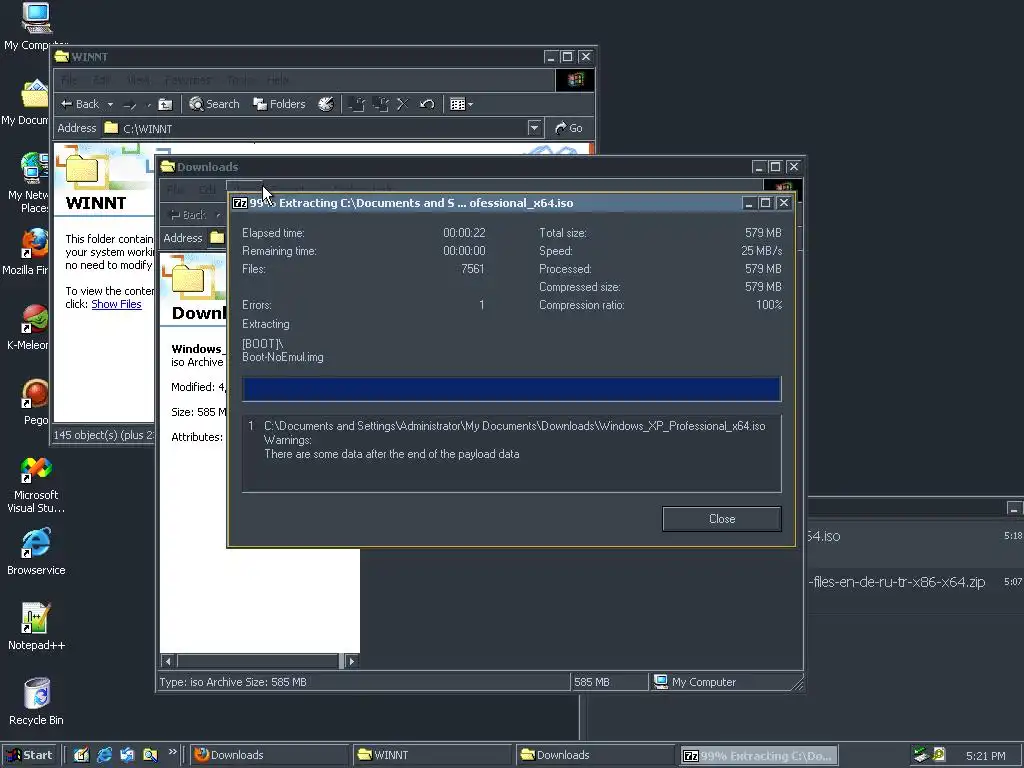Select the warning message path line
Viewport: 1024px width, 768px height.
coord(515,426)
